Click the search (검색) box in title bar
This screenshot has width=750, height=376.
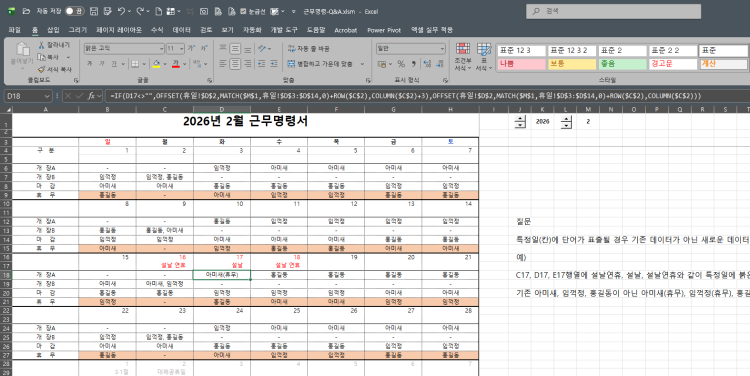613,11
